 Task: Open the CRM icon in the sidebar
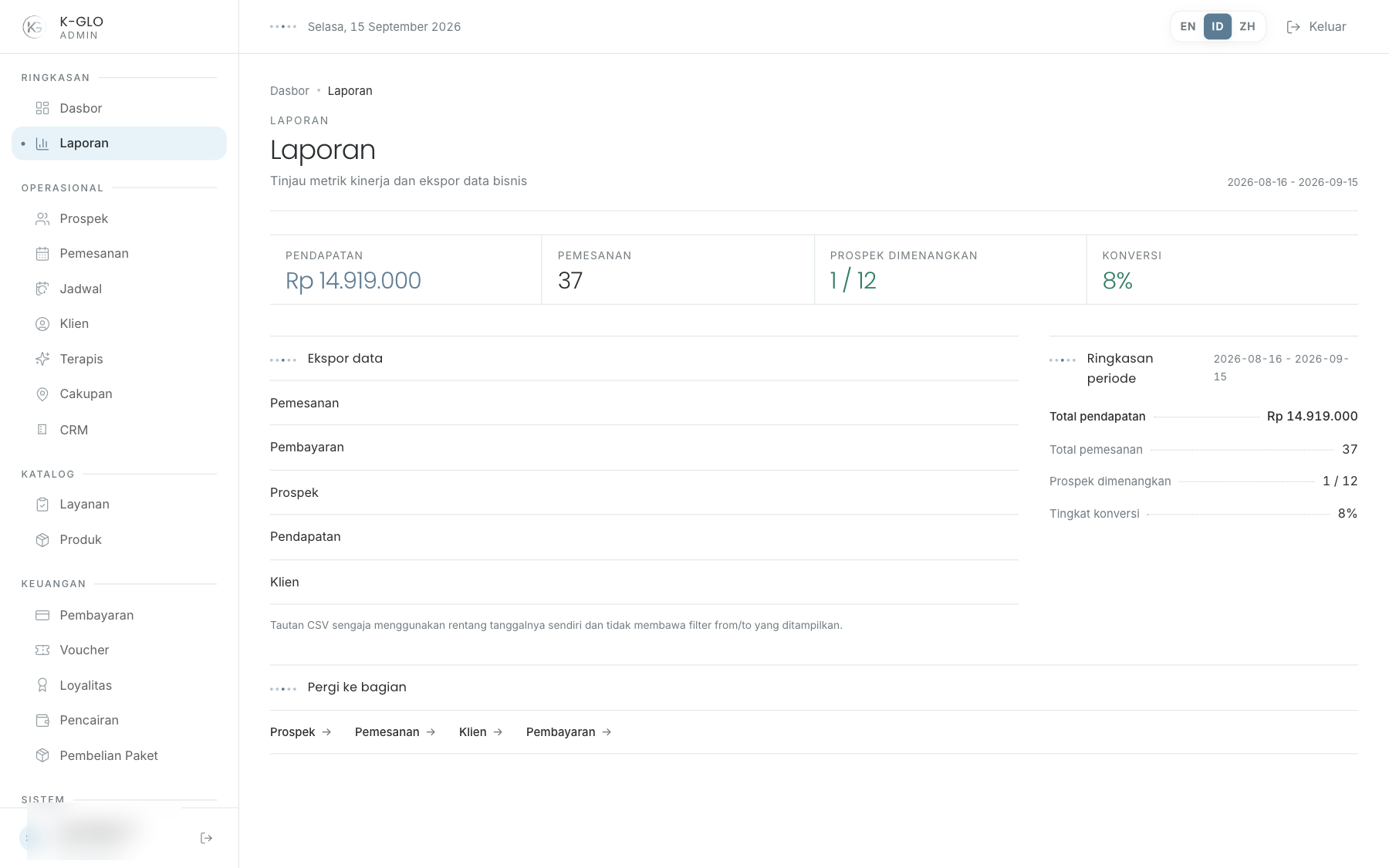coord(42,430)
